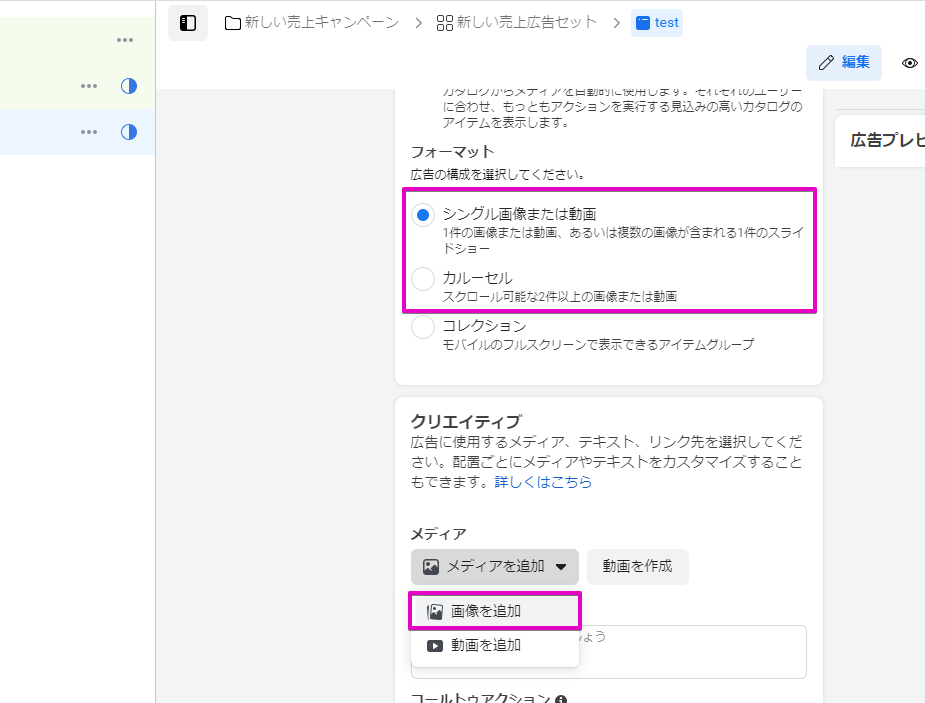Open three-dot menu in blue highlighted row
Viewport: 925px width, 703px height.
(89, 132)
